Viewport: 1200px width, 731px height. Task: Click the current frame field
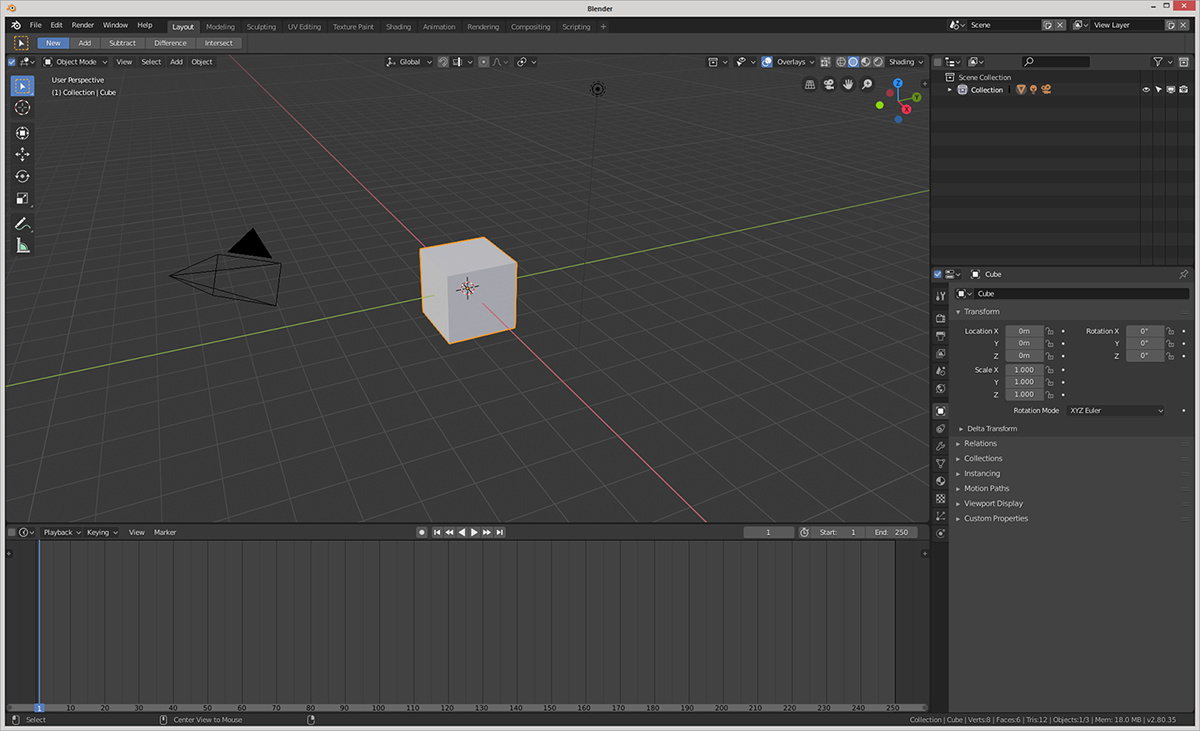point(768,532)
